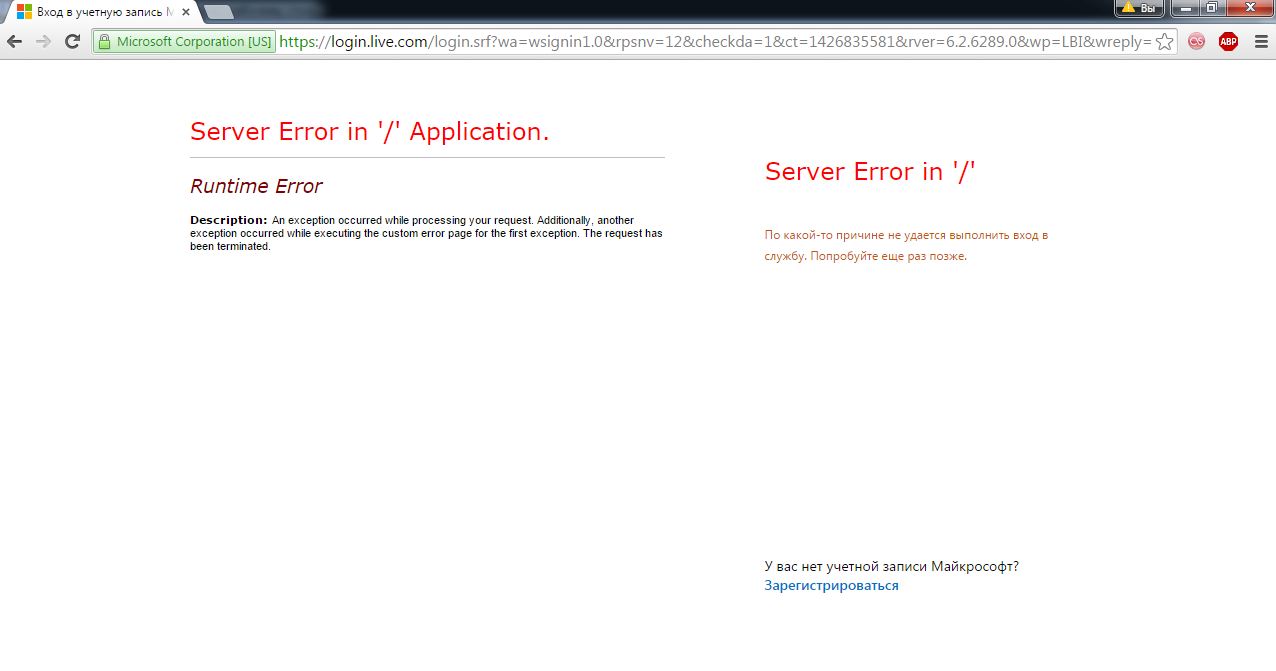Open the 'Вы' profile switcher button
The height and width of the screenshot is (671, 1276).
1139,8
